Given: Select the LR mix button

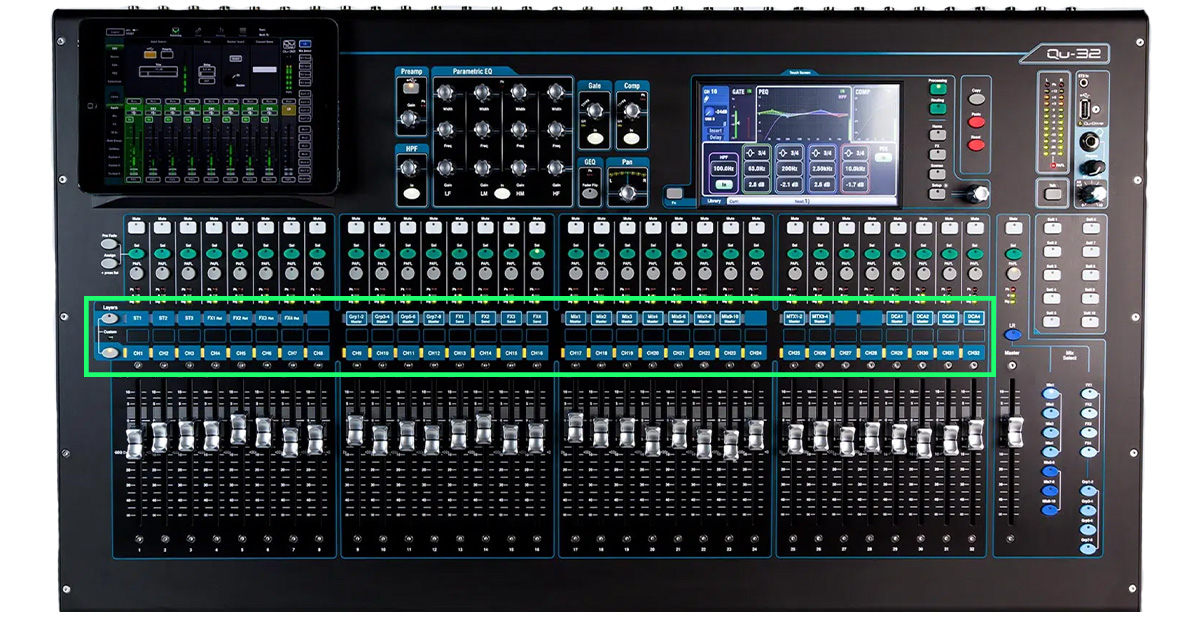Looking at the screenshot, I should (1013, 337).
